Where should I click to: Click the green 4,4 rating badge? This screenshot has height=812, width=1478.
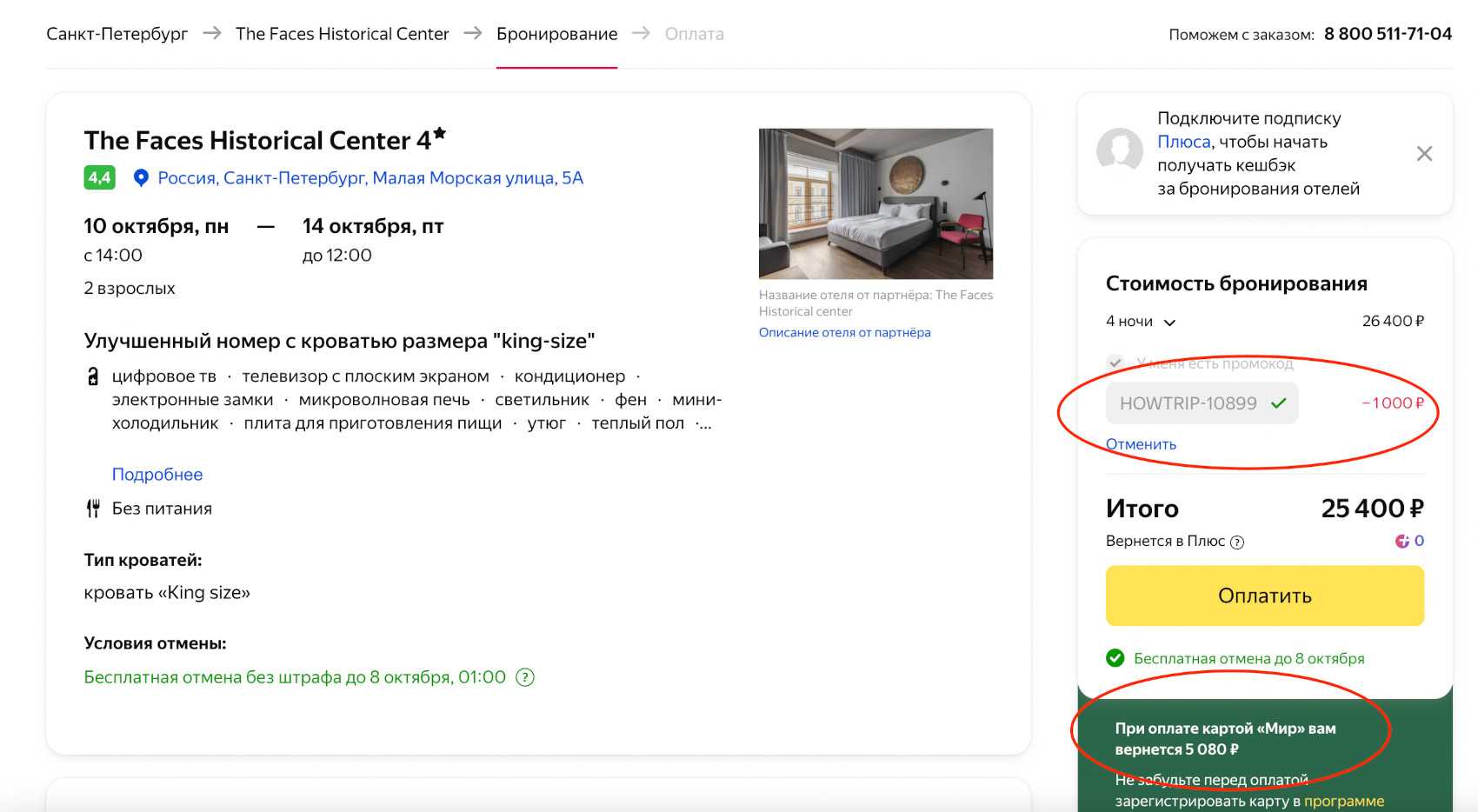[x=99, y=178]
